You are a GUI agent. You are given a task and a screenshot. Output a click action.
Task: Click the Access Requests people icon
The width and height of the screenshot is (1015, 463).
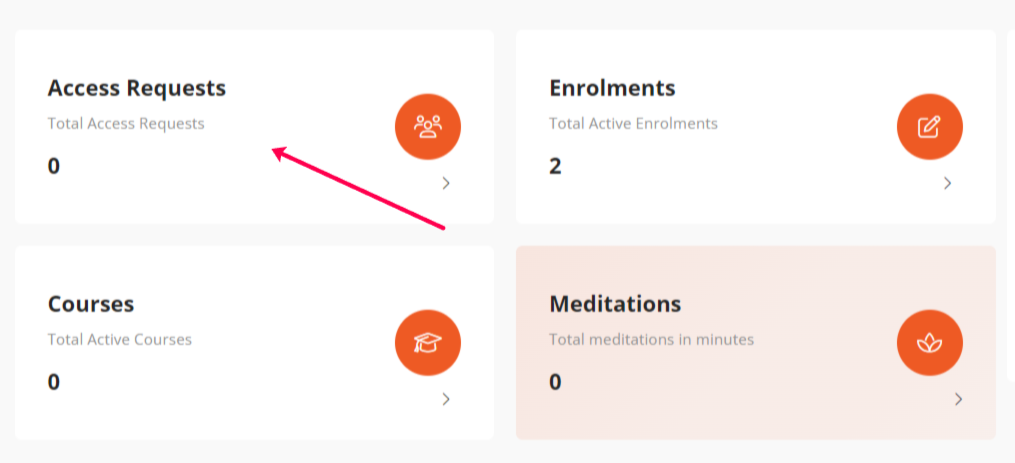[x=428, y=127]
